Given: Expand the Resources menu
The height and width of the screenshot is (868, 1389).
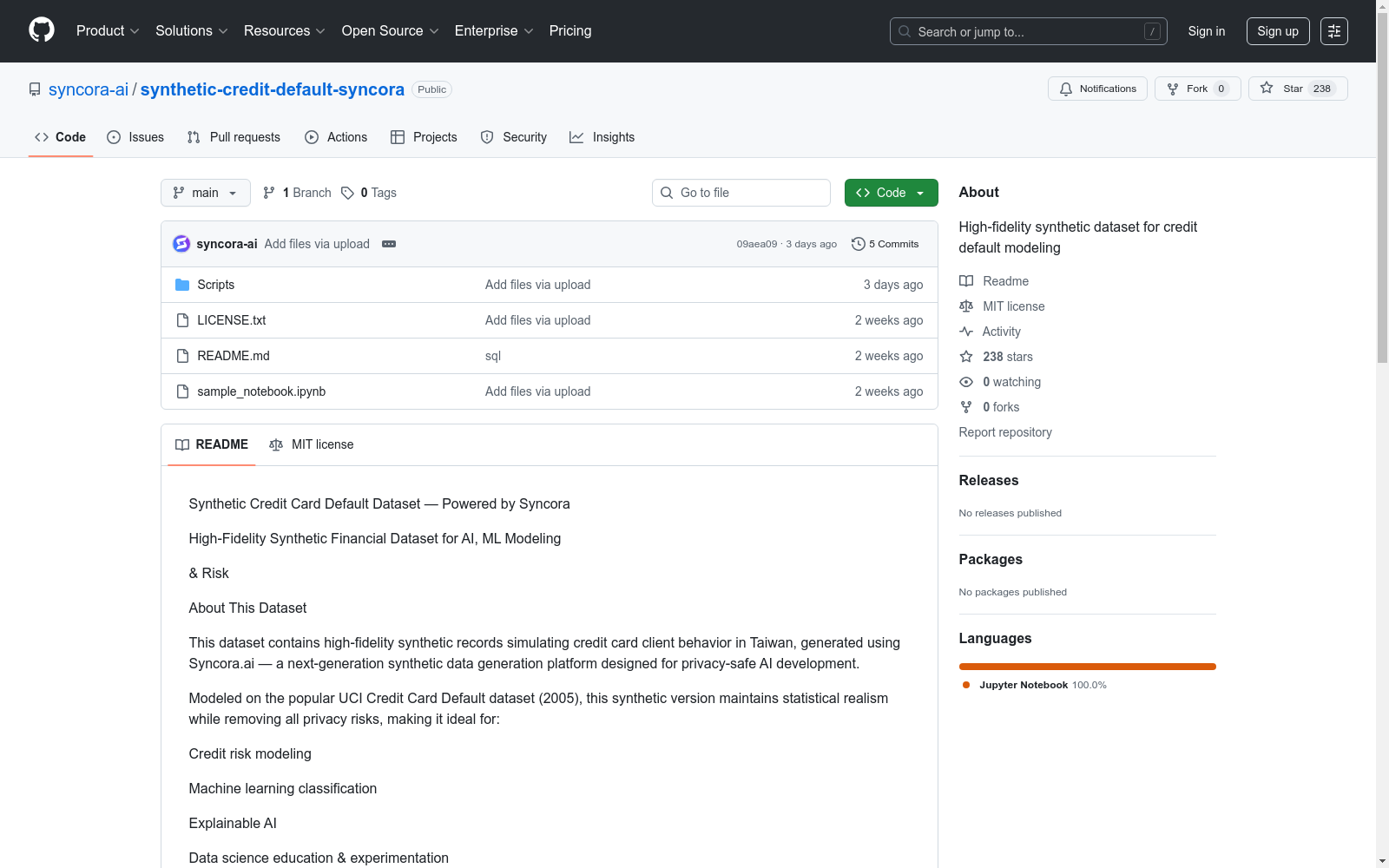Looking at the screenshot, I should [284, 31].
